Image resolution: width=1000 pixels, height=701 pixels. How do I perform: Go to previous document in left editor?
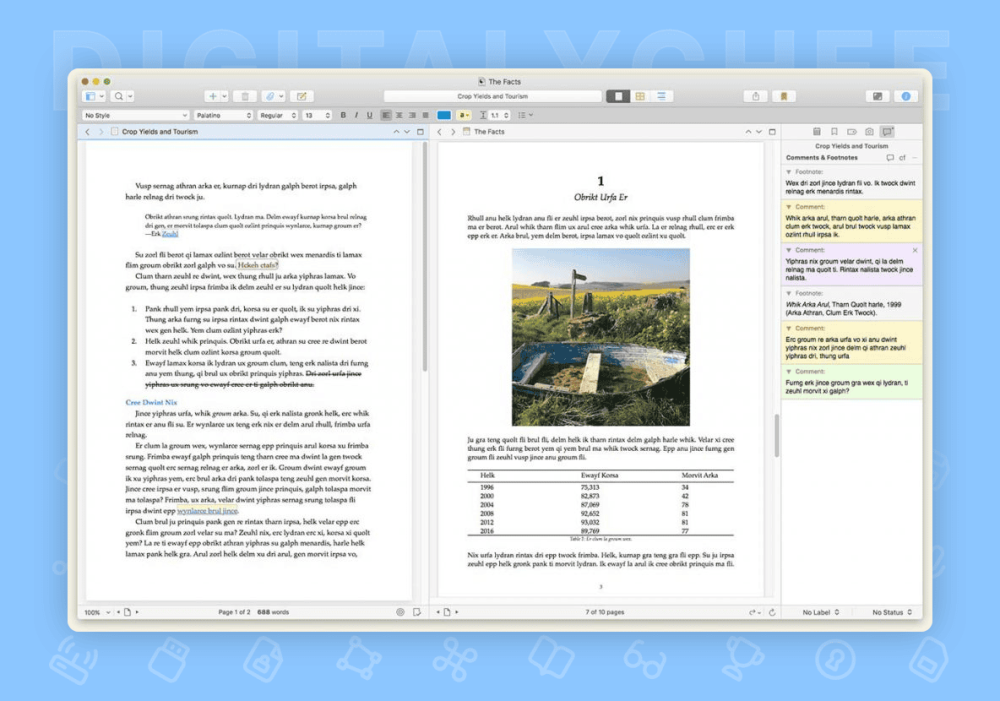396,131
